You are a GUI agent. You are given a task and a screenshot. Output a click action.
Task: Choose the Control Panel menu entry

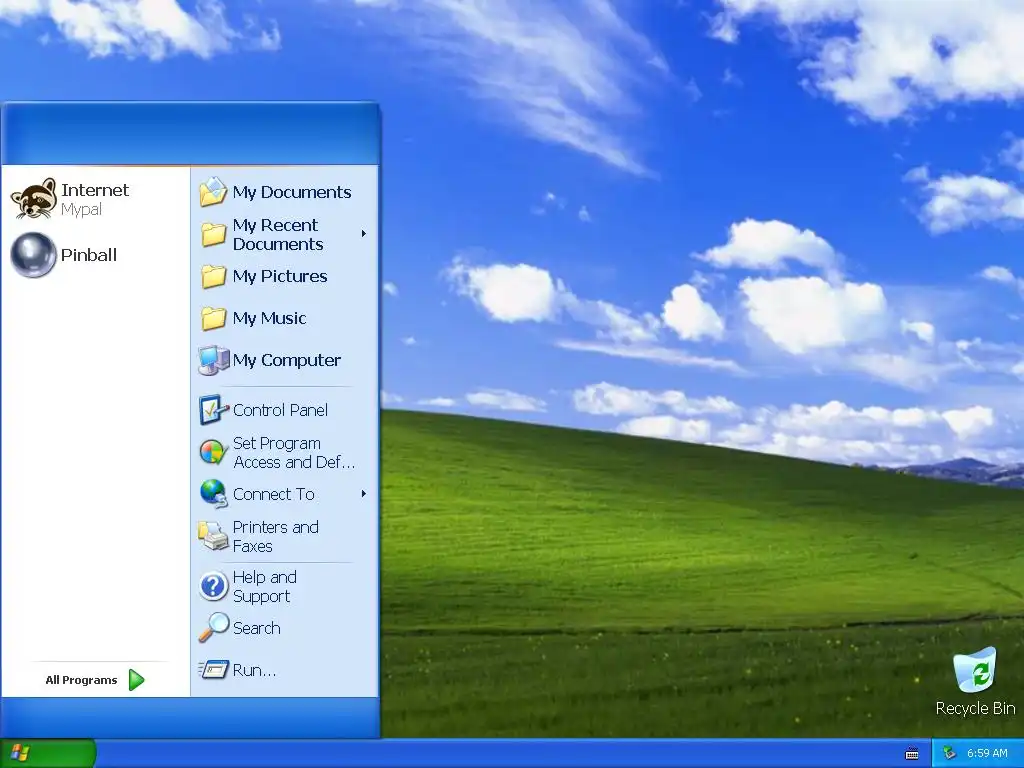(285, 409)
